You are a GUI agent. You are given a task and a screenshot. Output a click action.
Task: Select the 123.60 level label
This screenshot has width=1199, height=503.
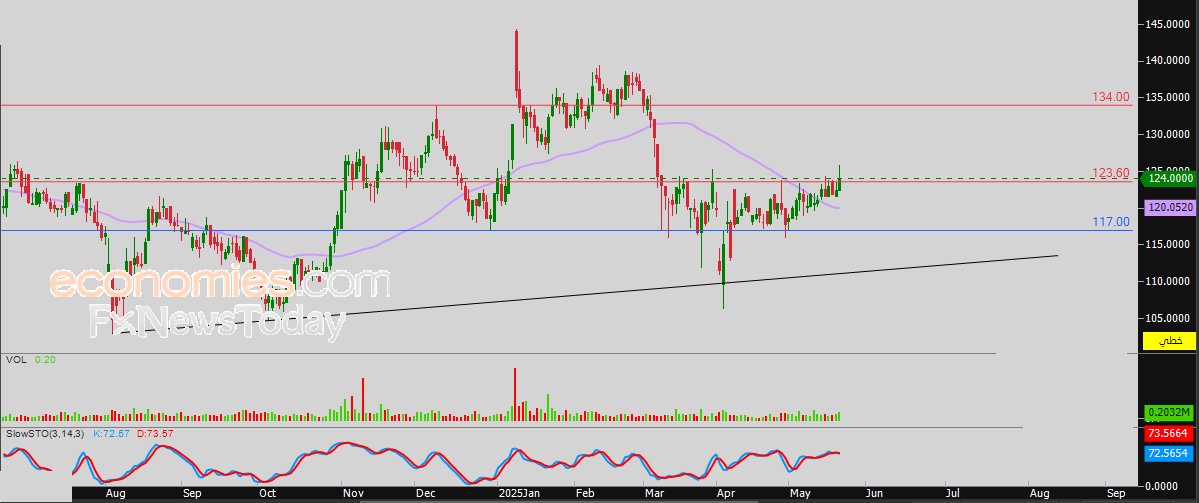click(1111, 173)
